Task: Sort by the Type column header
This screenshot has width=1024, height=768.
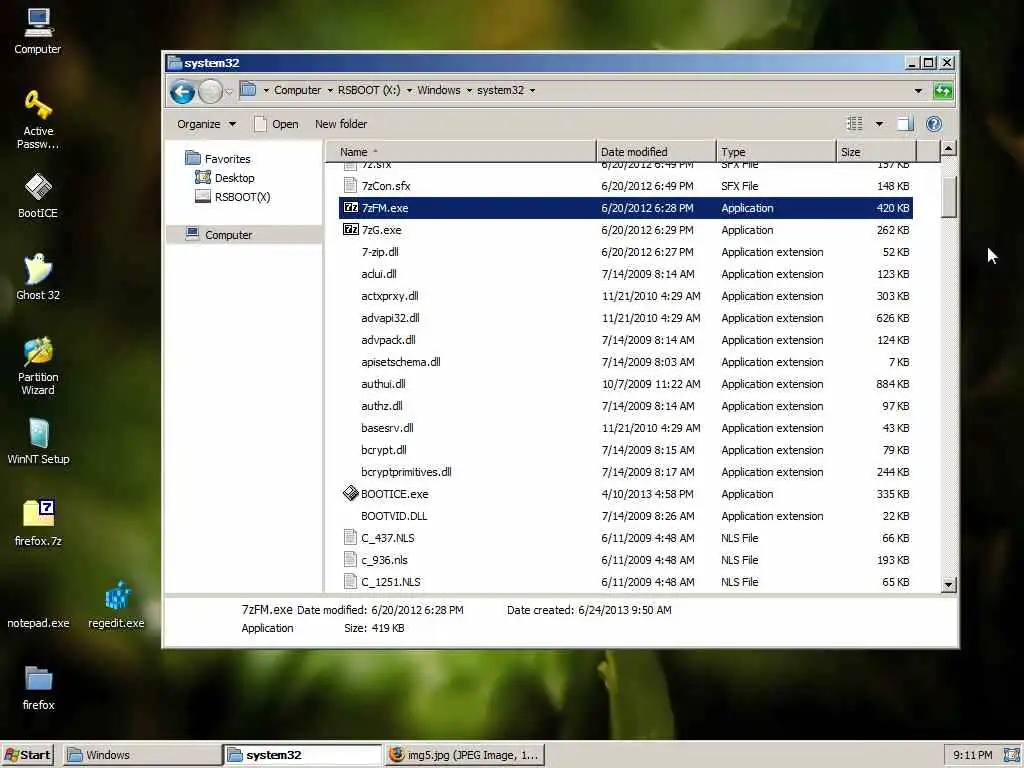Action: [x=776, y=152]
